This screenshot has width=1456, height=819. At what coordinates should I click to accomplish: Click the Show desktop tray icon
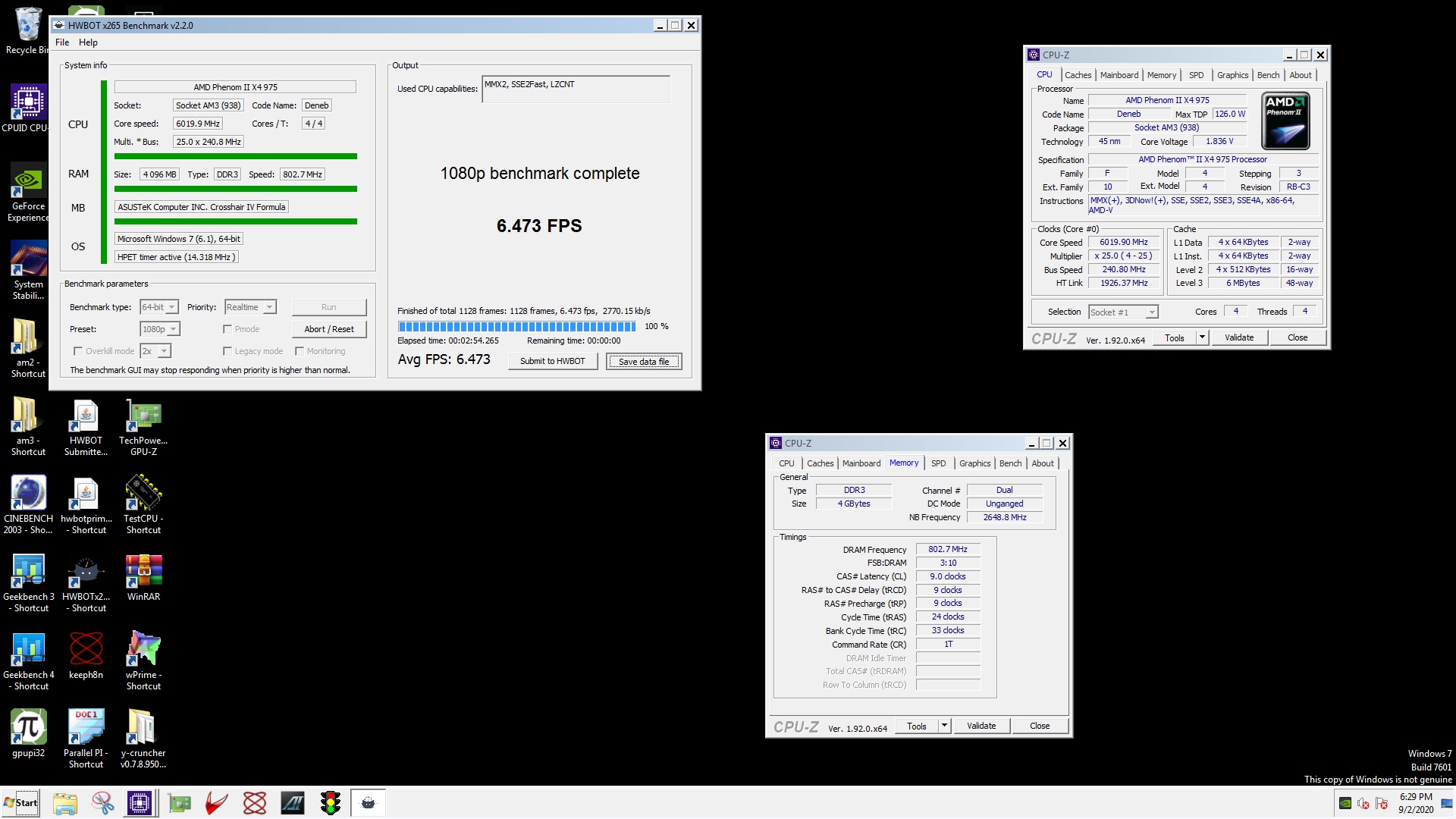click(1445, 803)
